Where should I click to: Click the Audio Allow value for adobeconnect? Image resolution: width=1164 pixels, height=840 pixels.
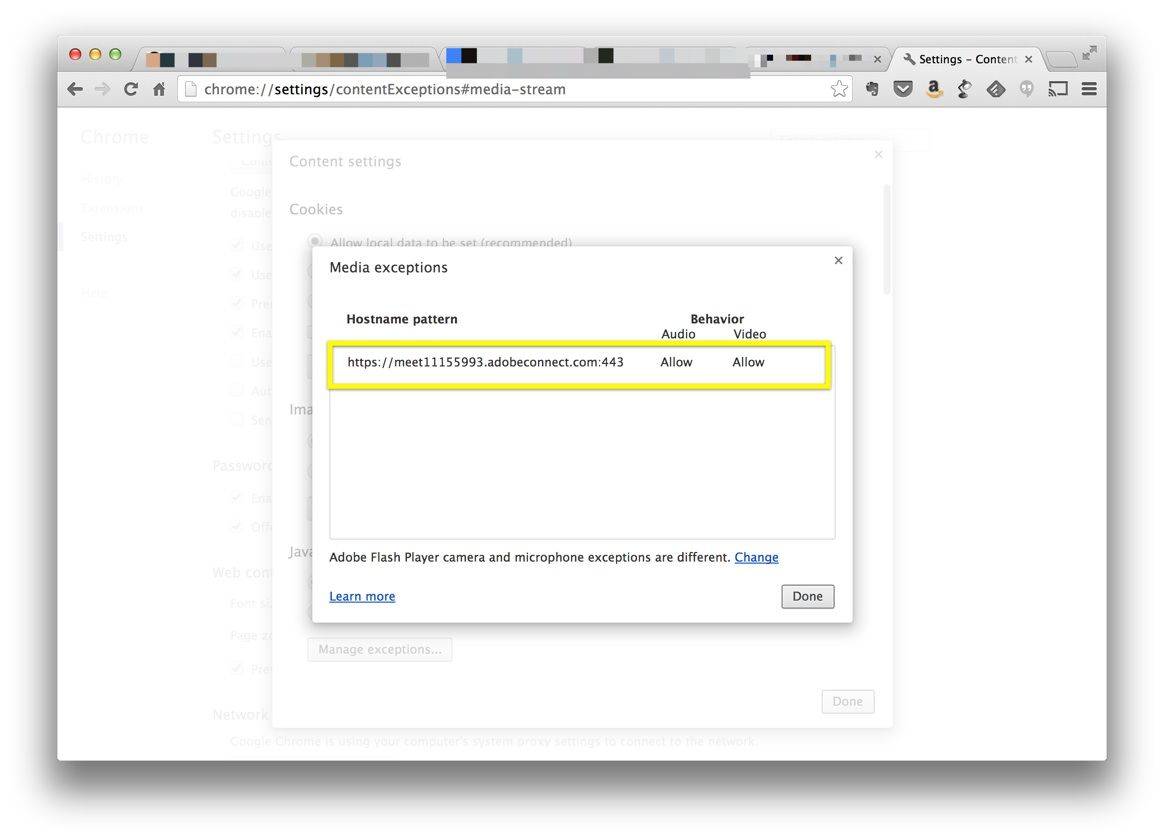click(x=676, y=362)
